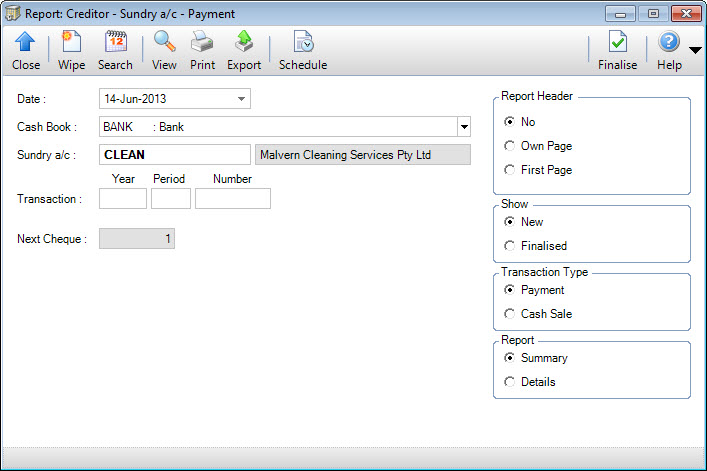This screenshot has height=471, width=707.
Task: Select the New show option
Action: 509,222
